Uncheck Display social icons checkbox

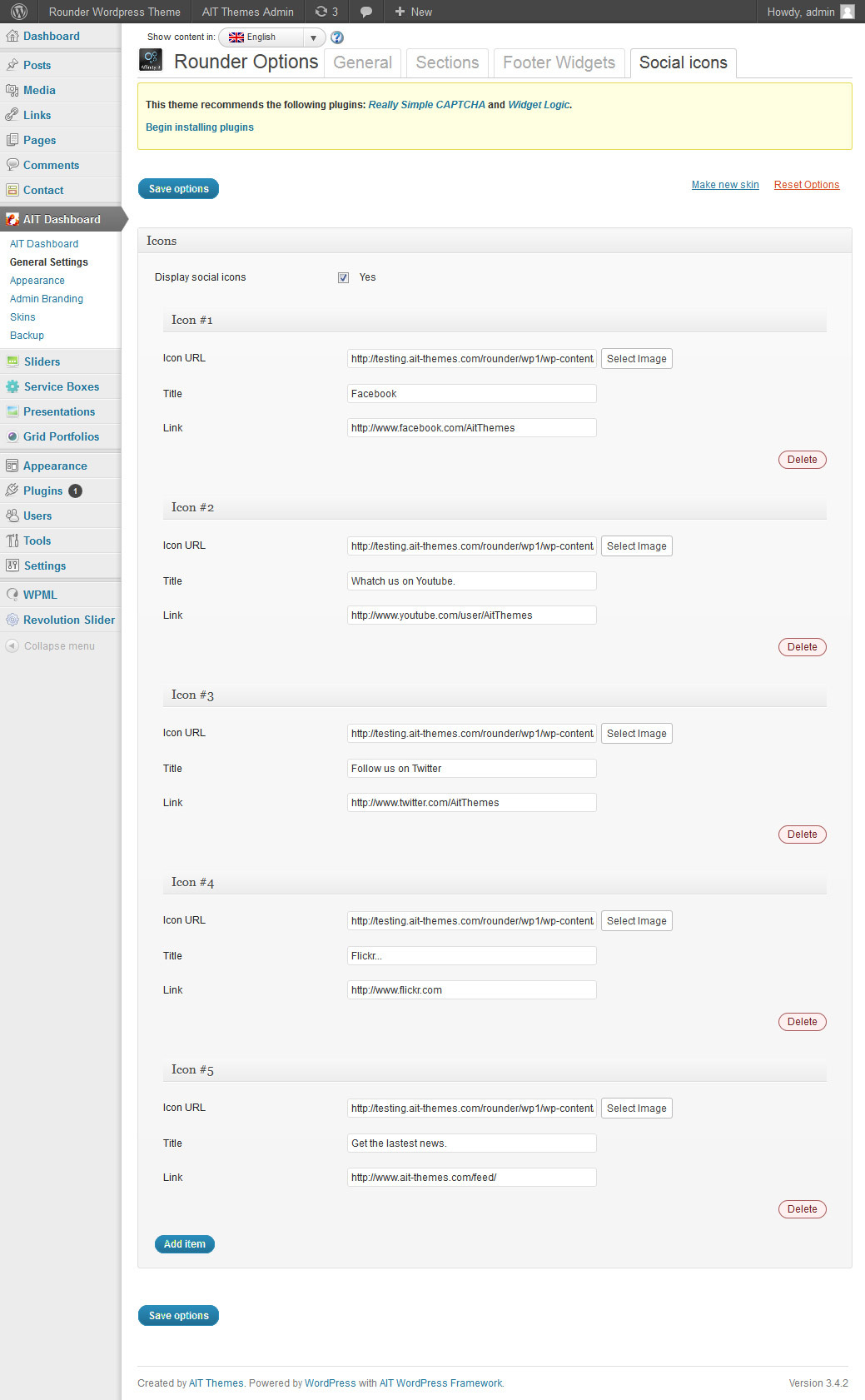point(343,277)
